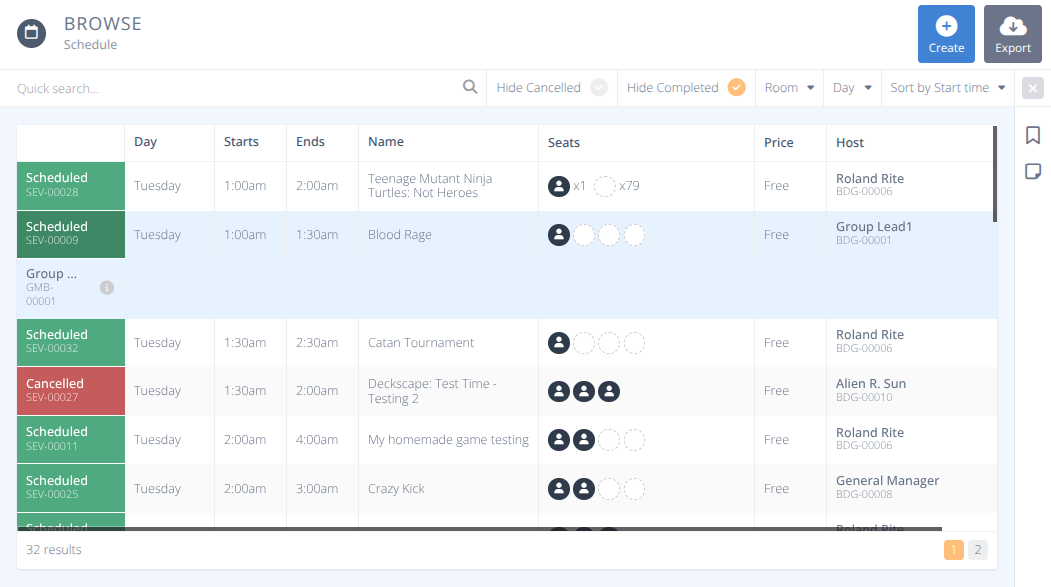Go to results page 2
The height and width of the screenshot is (587, 1051).
point(977,549)
